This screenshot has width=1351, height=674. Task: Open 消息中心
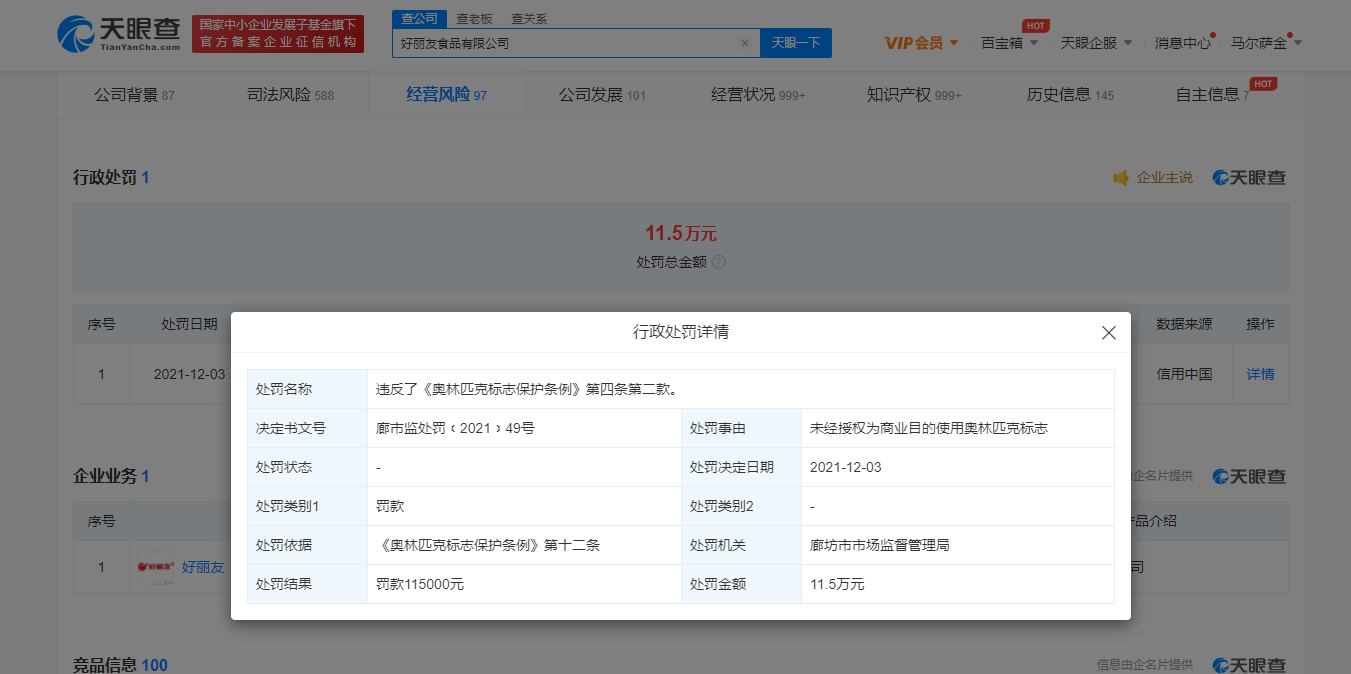(1183, 43)
